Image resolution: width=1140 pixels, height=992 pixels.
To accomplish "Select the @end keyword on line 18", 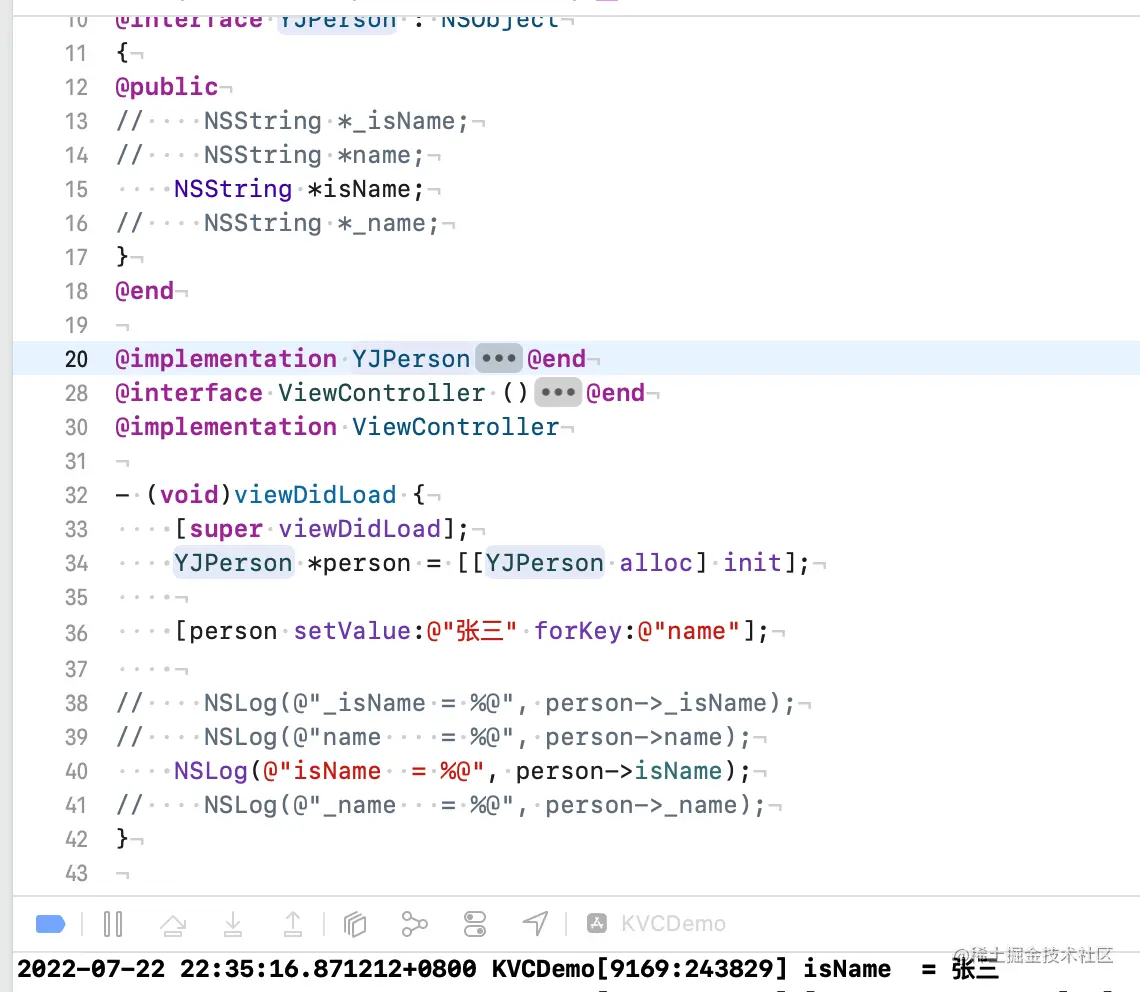I will tap(144, 290).
